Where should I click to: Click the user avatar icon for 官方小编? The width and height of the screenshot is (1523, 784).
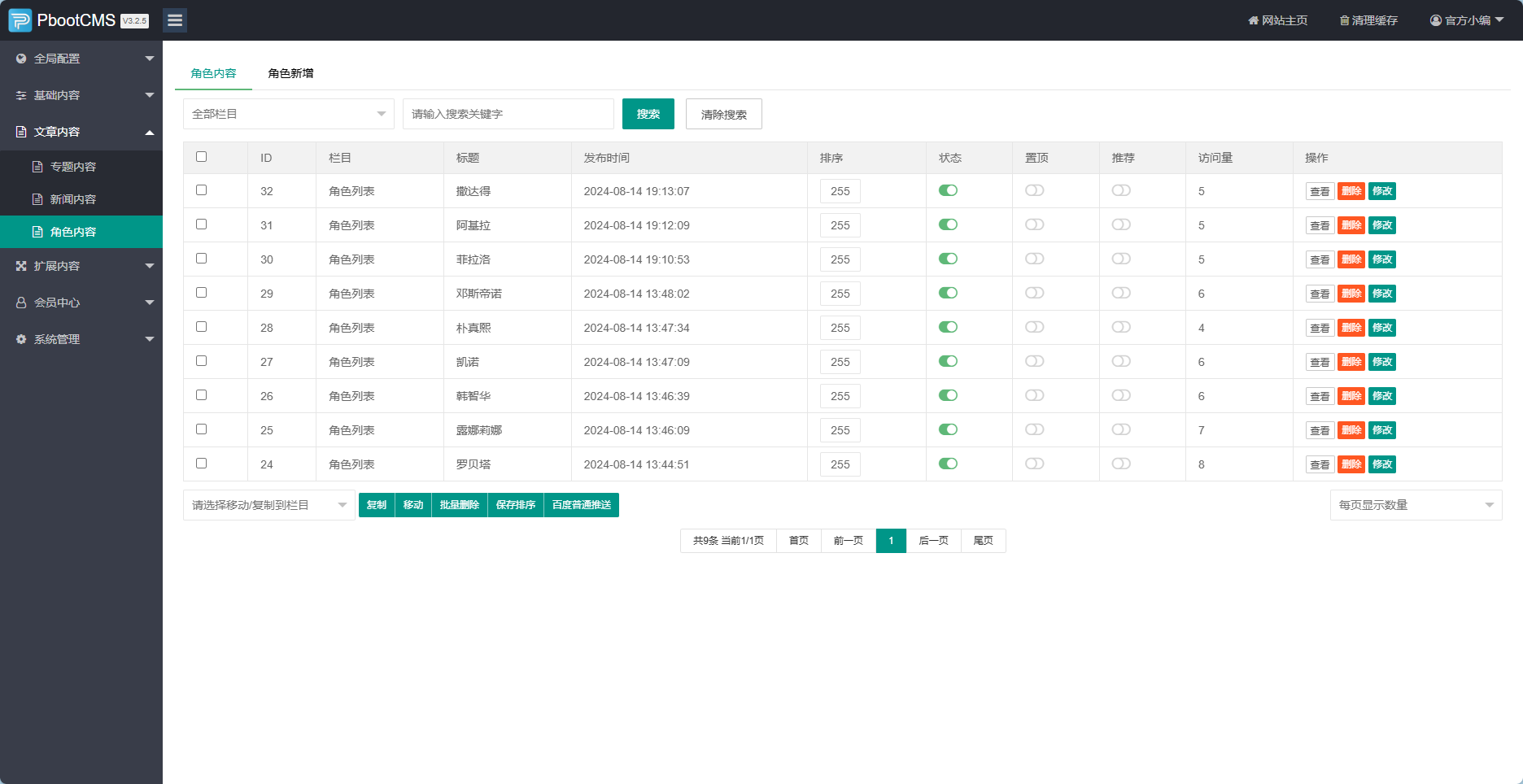coord(1436,20)
